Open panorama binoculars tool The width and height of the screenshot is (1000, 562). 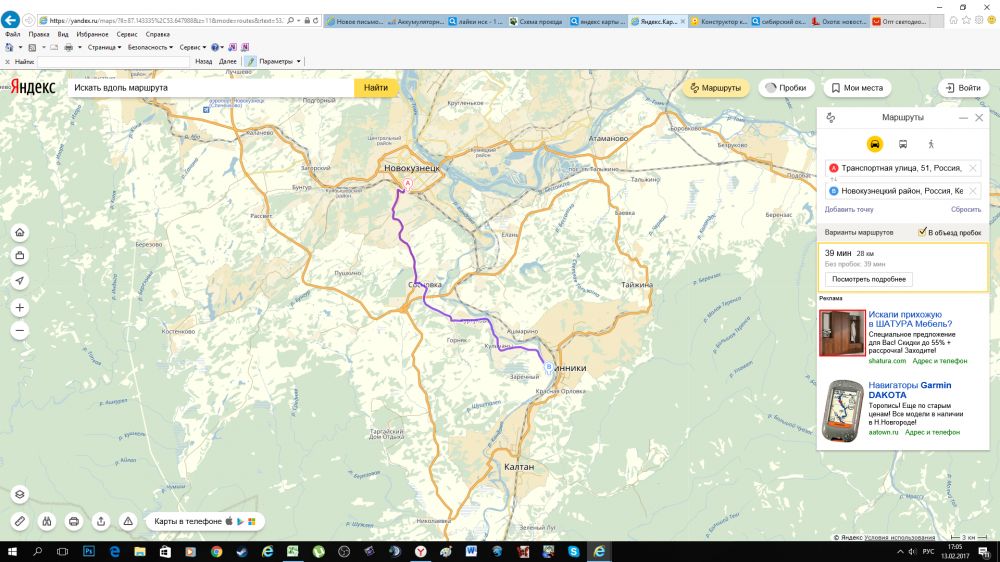point(46,521)
